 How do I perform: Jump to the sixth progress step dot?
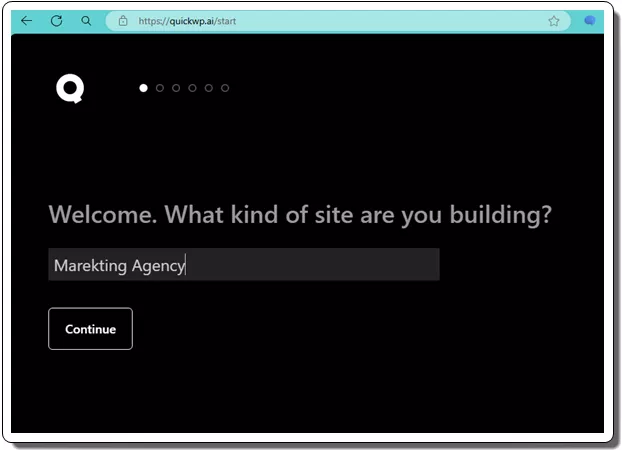pos(225,88)
